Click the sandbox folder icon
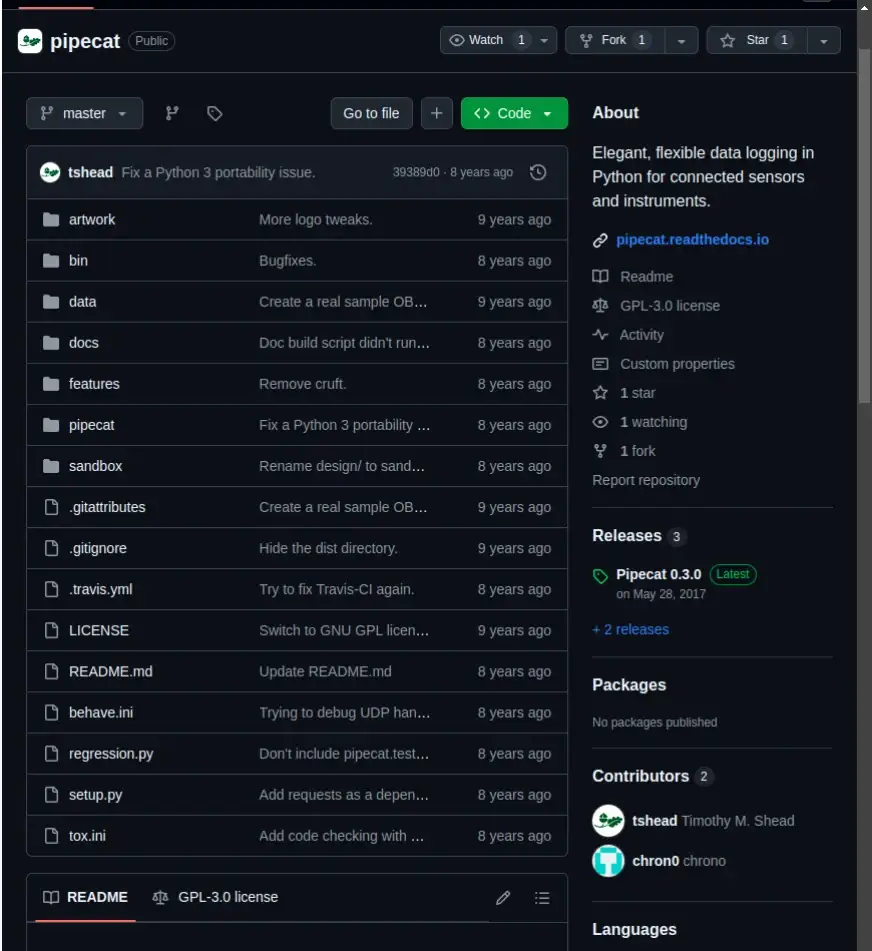872x951 pixels. pos(52,466)
